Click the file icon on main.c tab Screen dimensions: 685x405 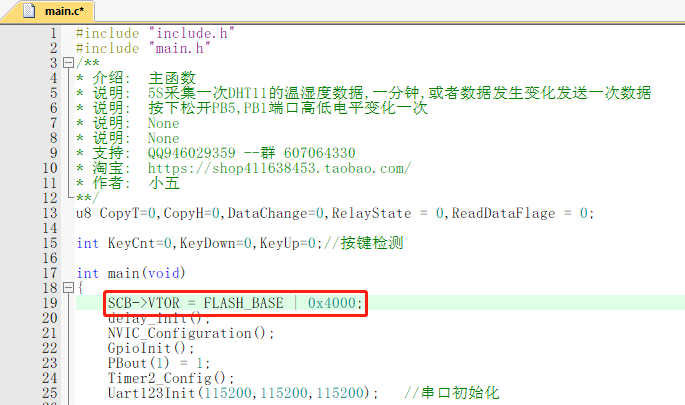point(29,11)
